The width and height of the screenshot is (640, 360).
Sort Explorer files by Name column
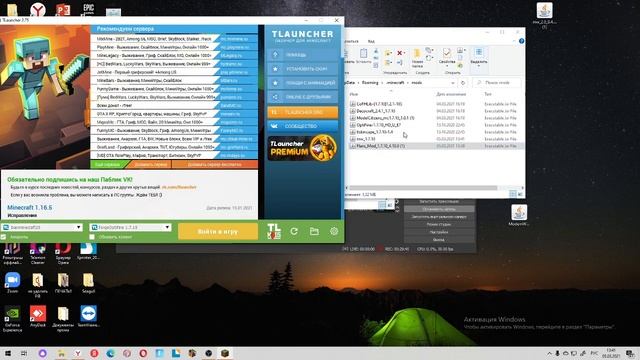coord(353,94)
